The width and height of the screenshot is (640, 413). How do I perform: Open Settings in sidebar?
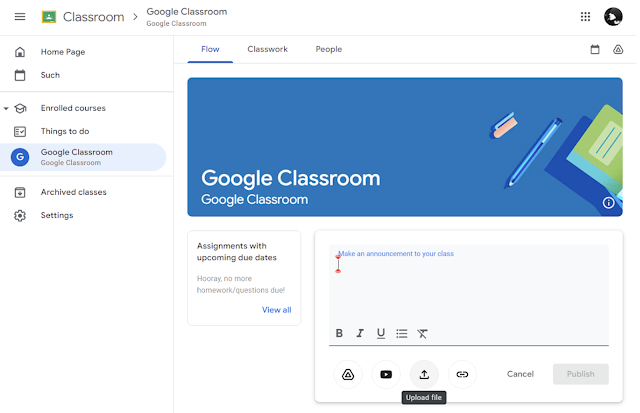(57, 215)
